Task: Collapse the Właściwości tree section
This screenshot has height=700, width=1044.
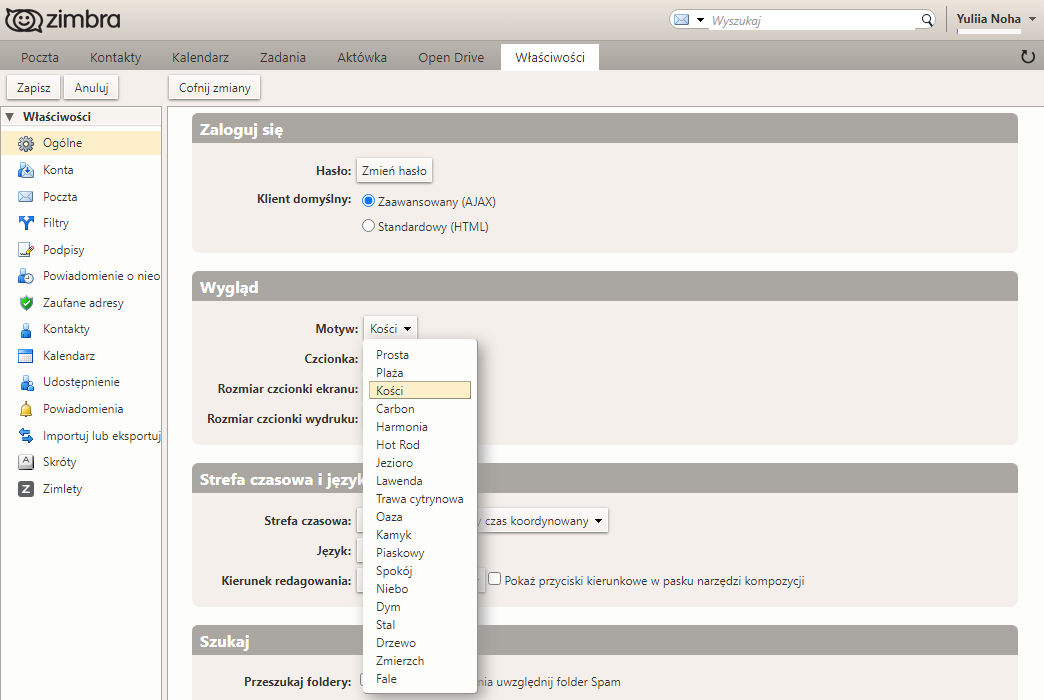Action: point(10,117)
